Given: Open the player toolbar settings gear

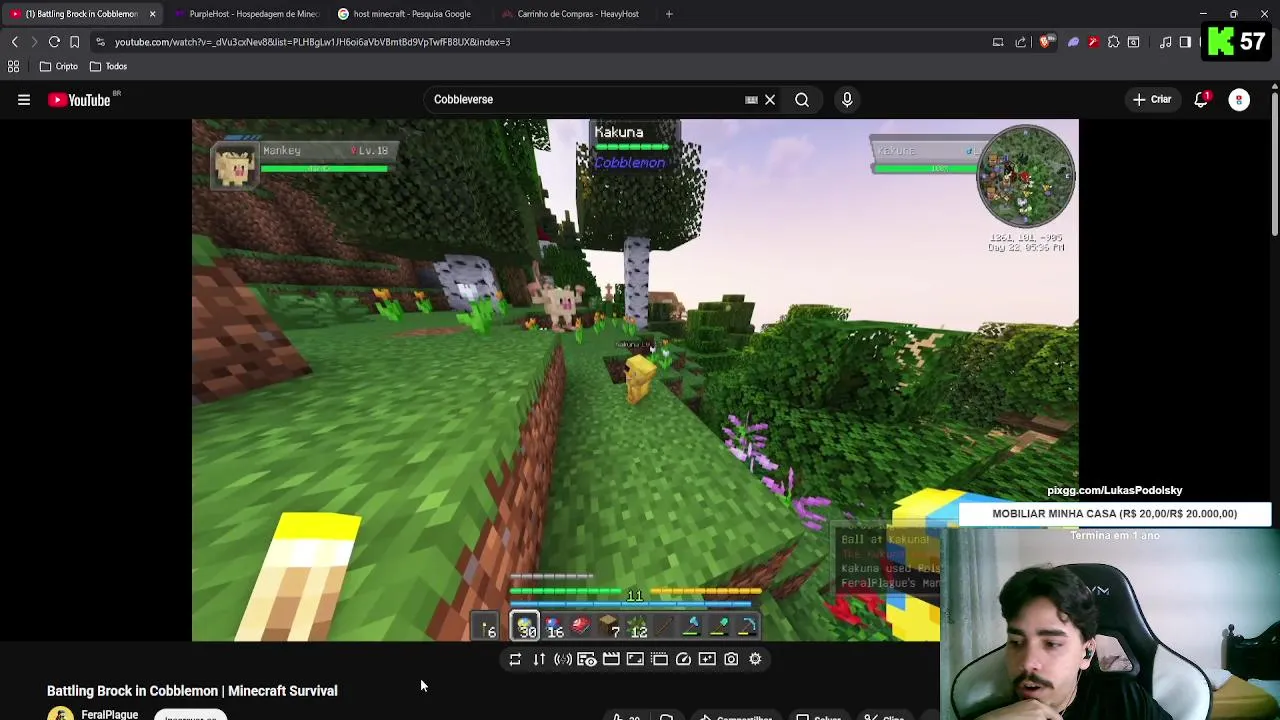Looking at the screenshot, I should [755, 659].
